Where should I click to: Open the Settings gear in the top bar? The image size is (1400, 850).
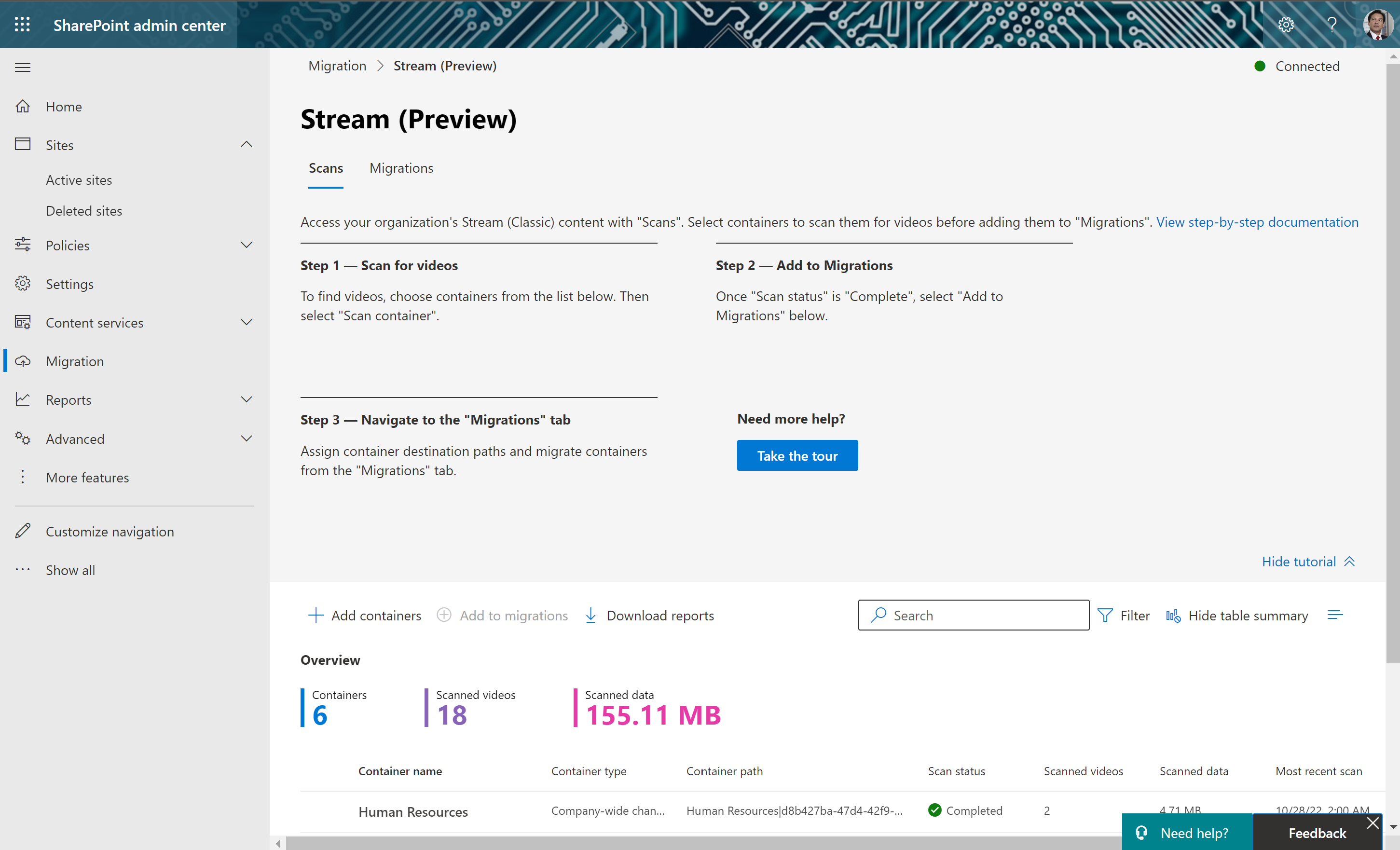point(1286,25)
